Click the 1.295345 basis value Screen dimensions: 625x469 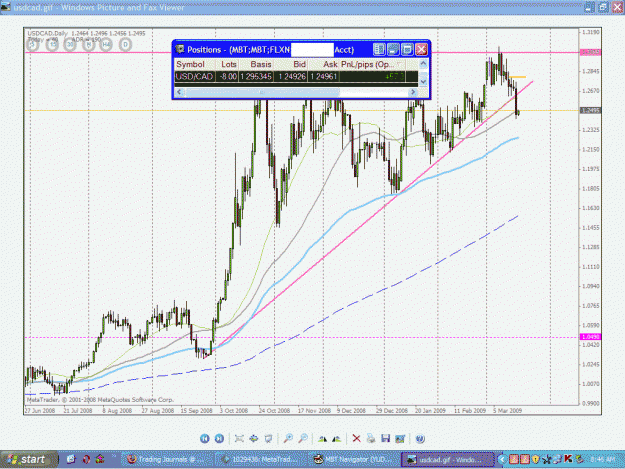(256, 77)
